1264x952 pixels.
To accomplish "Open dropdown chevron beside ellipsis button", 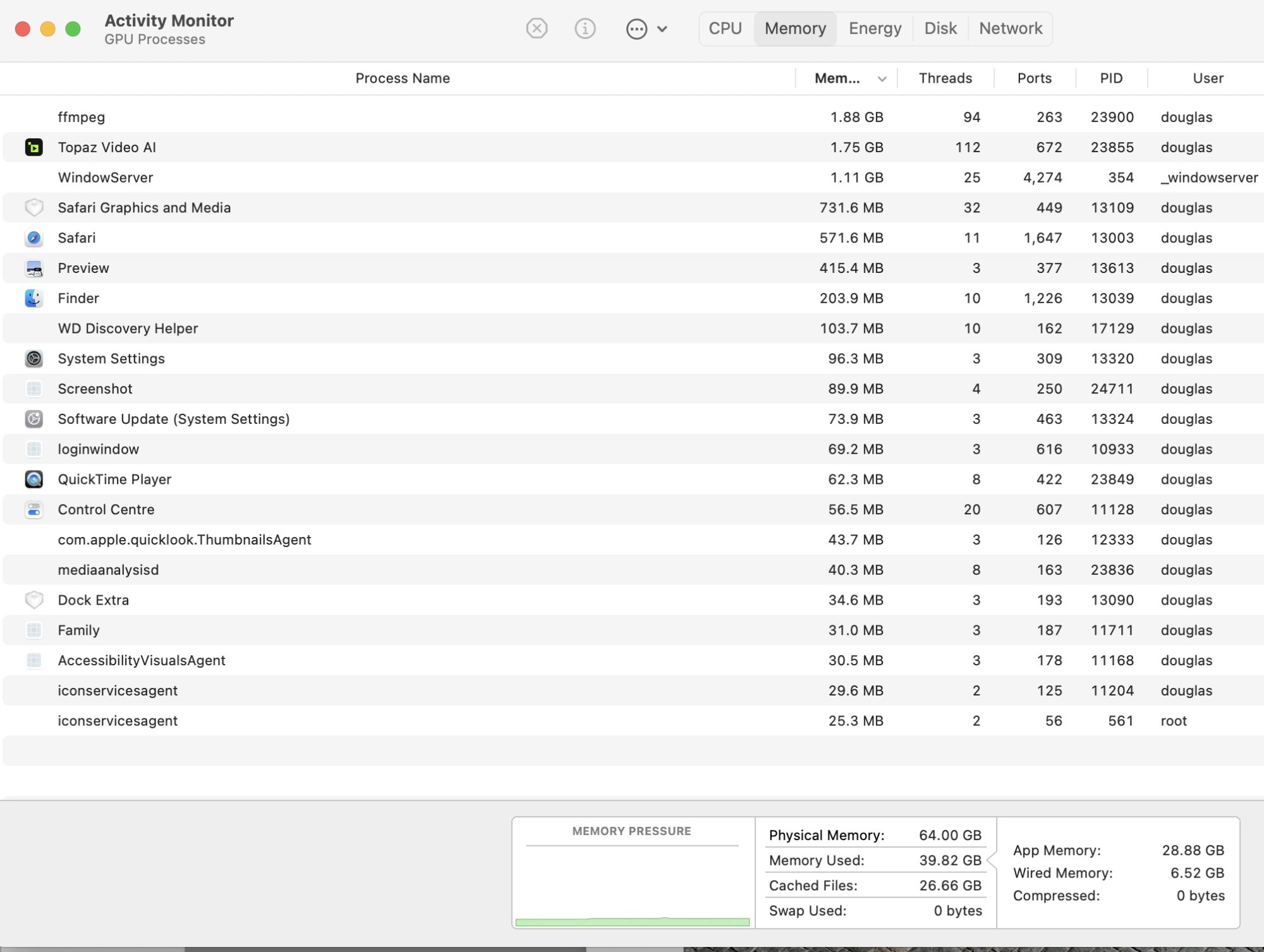I will (662, 29).
